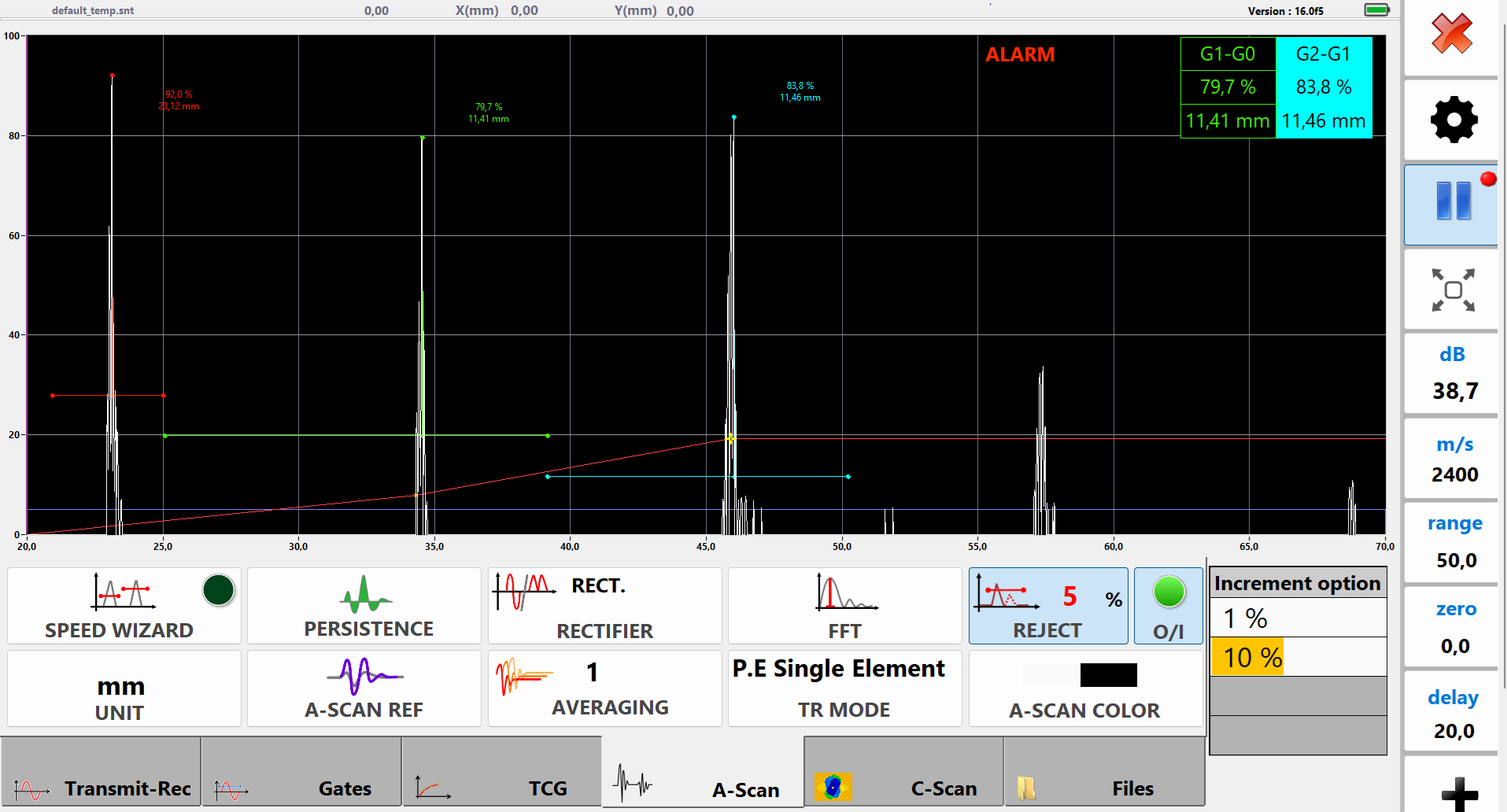The height and width of the screenshot is (812, 1507).
Task: Enable the Reject 5% function
Action: pos(1048,606)
